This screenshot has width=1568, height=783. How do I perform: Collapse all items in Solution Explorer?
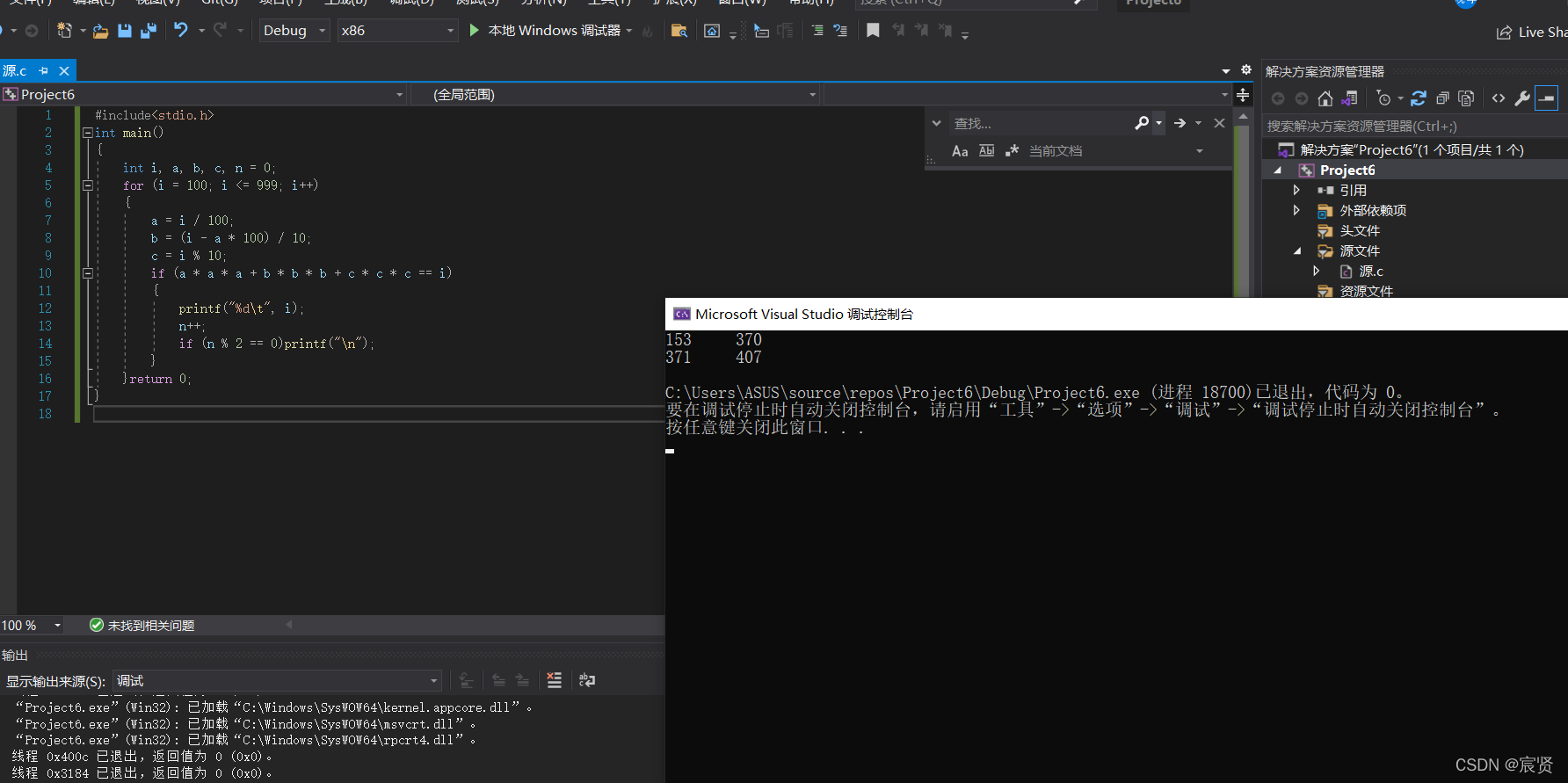[1442, 98]
